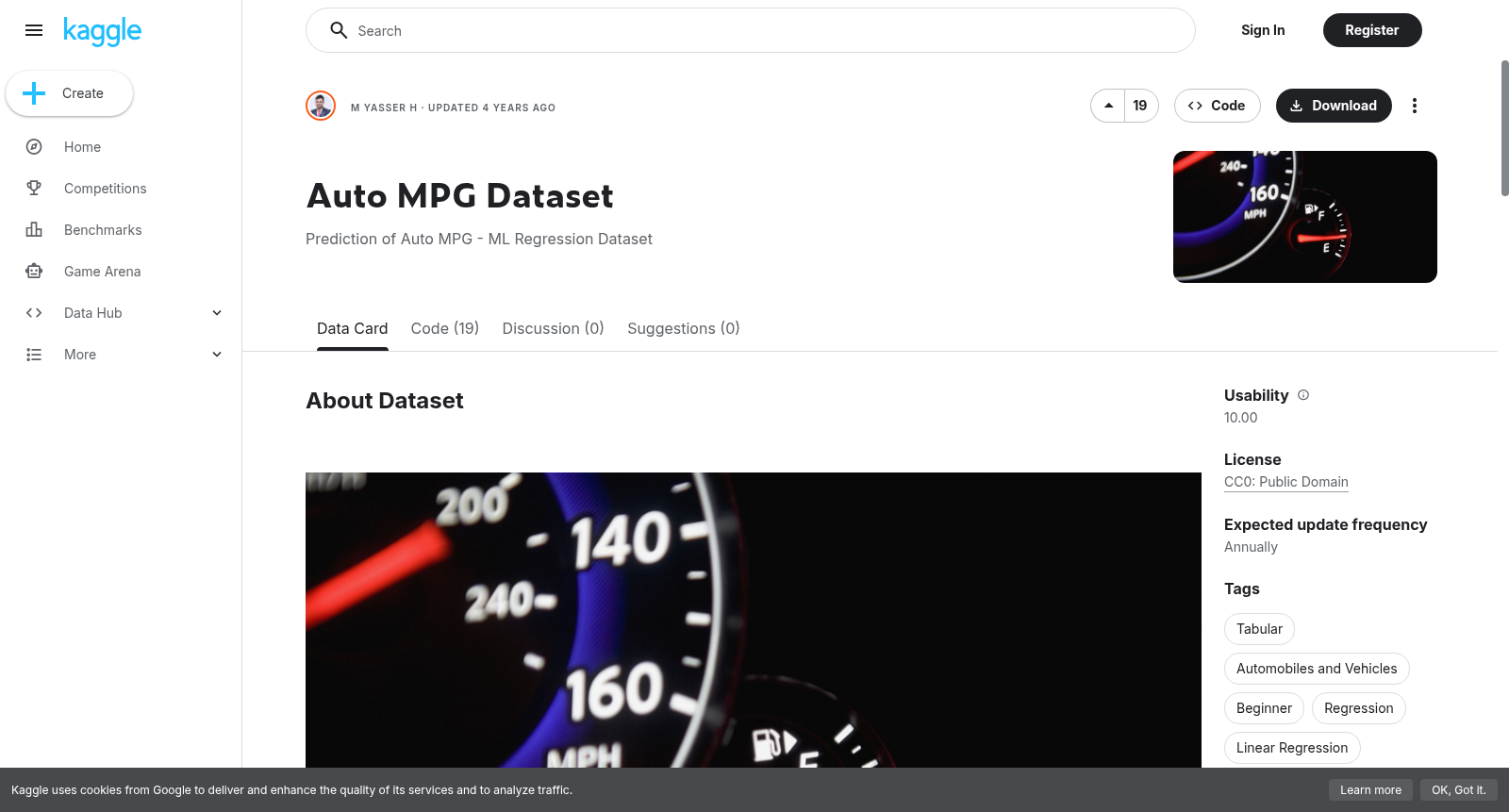
Task: Click the author name M YASSER H
Action: tap(384, 108)
